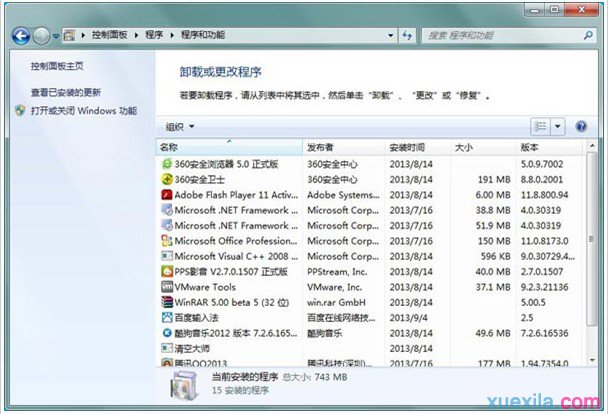Viewport: 608px width, 414px height.
Task: Select the 360安全浏览器 icon
Action: (167, 164)
